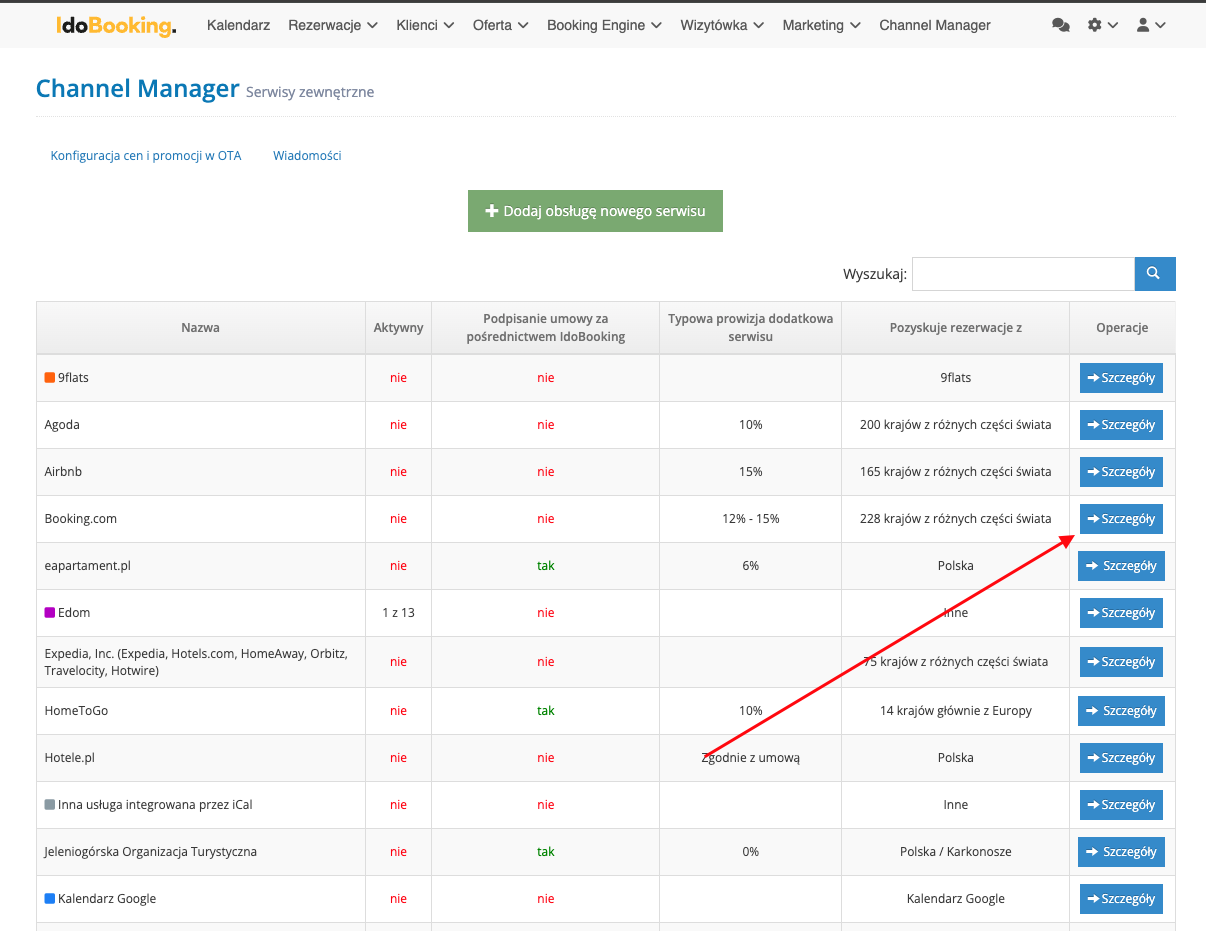Click the Hotele.pl service name
Screen dimensions: 1206x931
(x=70, y=758)
